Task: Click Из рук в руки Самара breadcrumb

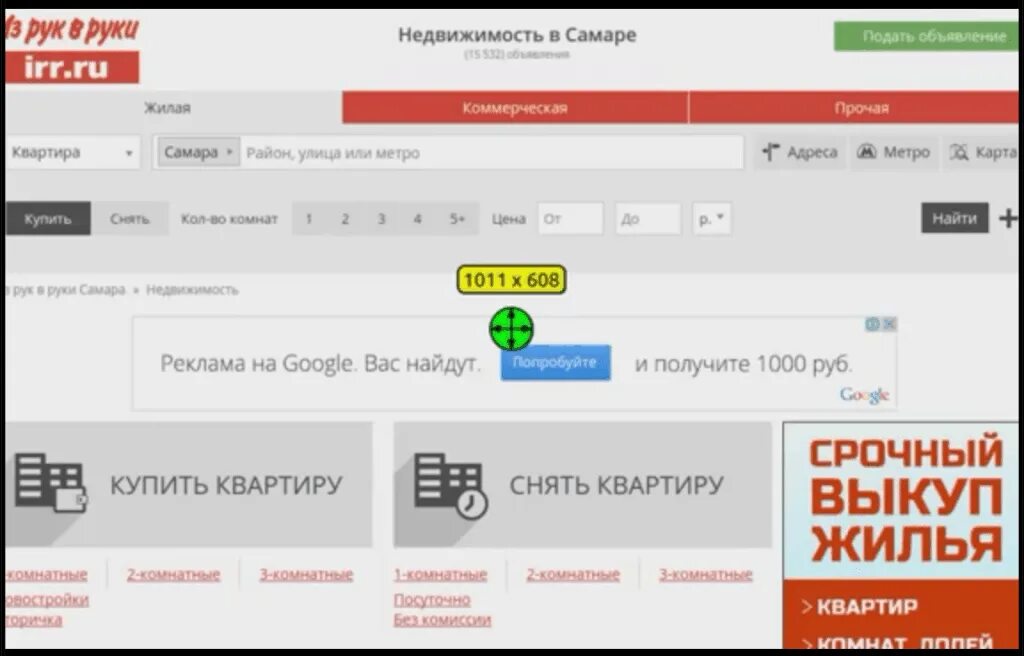Action: click(x=65, y=289)
